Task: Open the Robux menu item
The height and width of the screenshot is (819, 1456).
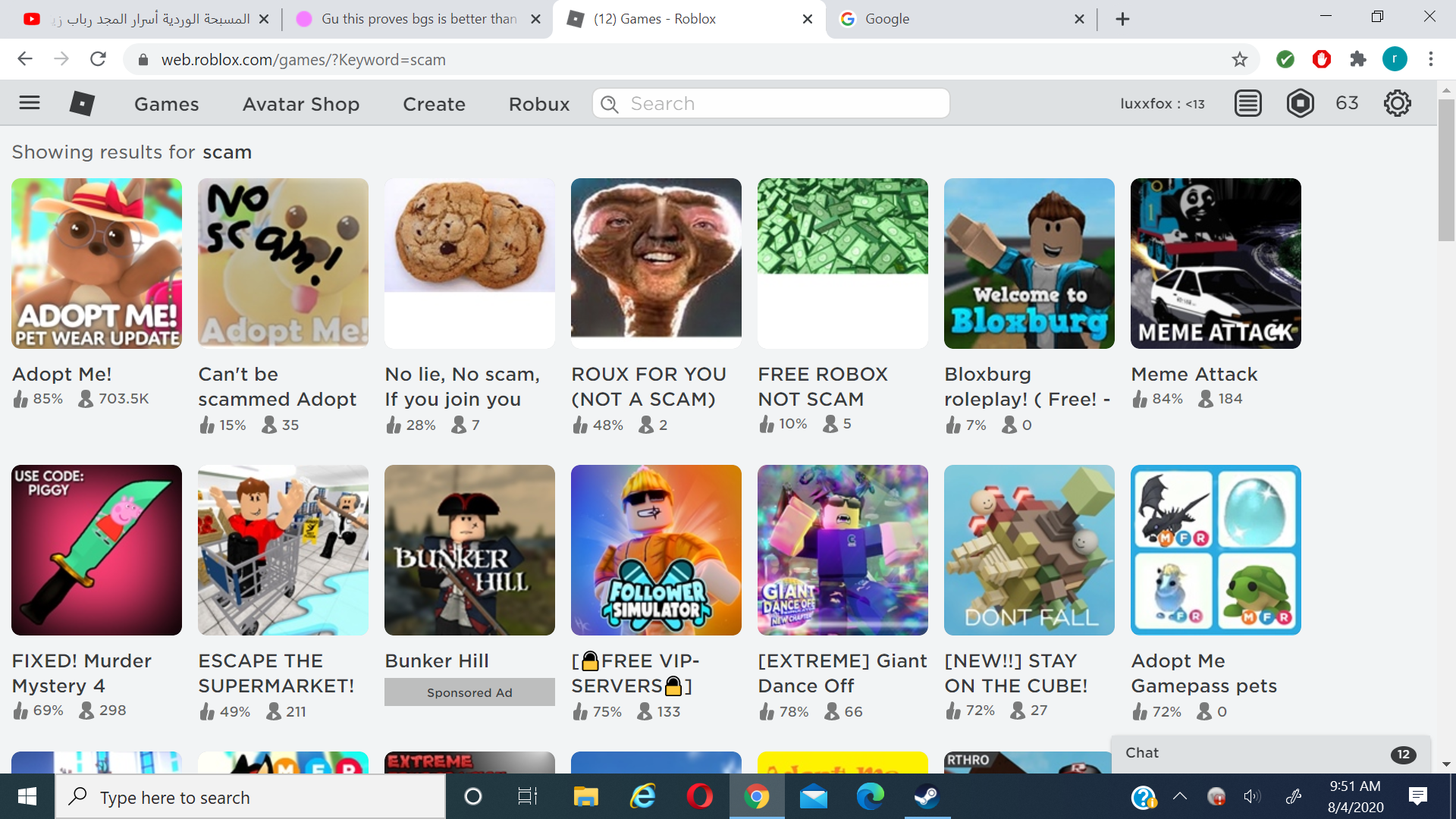Action: pos(539,104)
